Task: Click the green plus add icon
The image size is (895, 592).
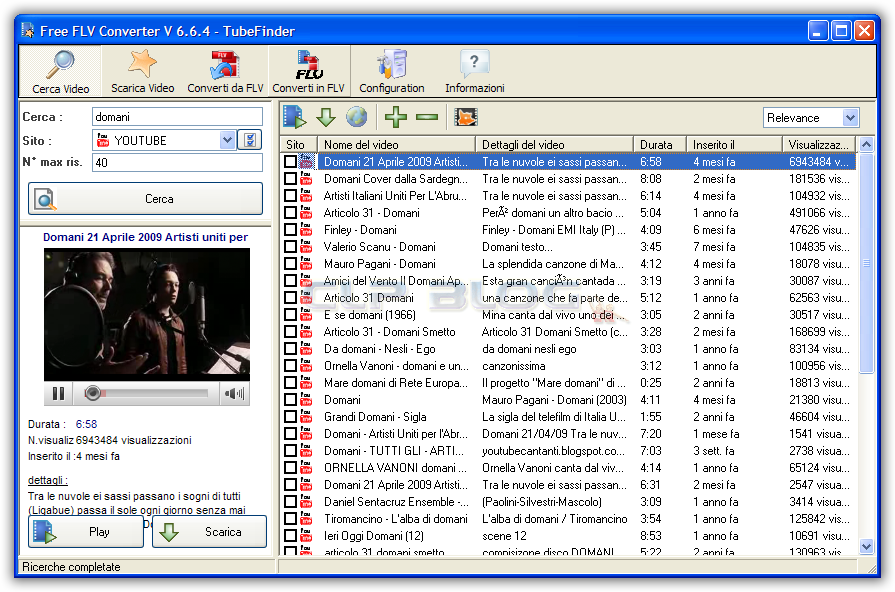Action: (396, 117)
